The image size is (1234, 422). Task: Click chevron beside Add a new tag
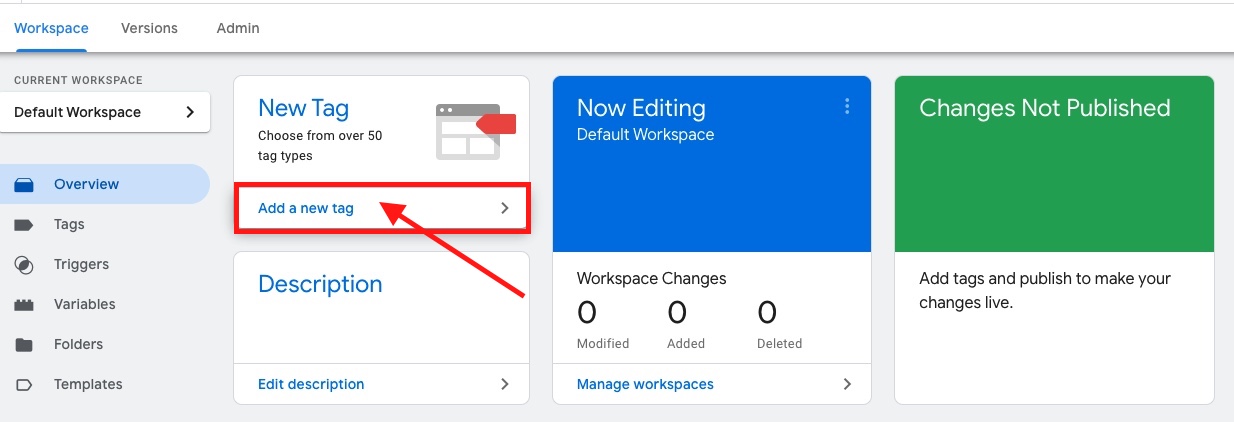(505, 209)
